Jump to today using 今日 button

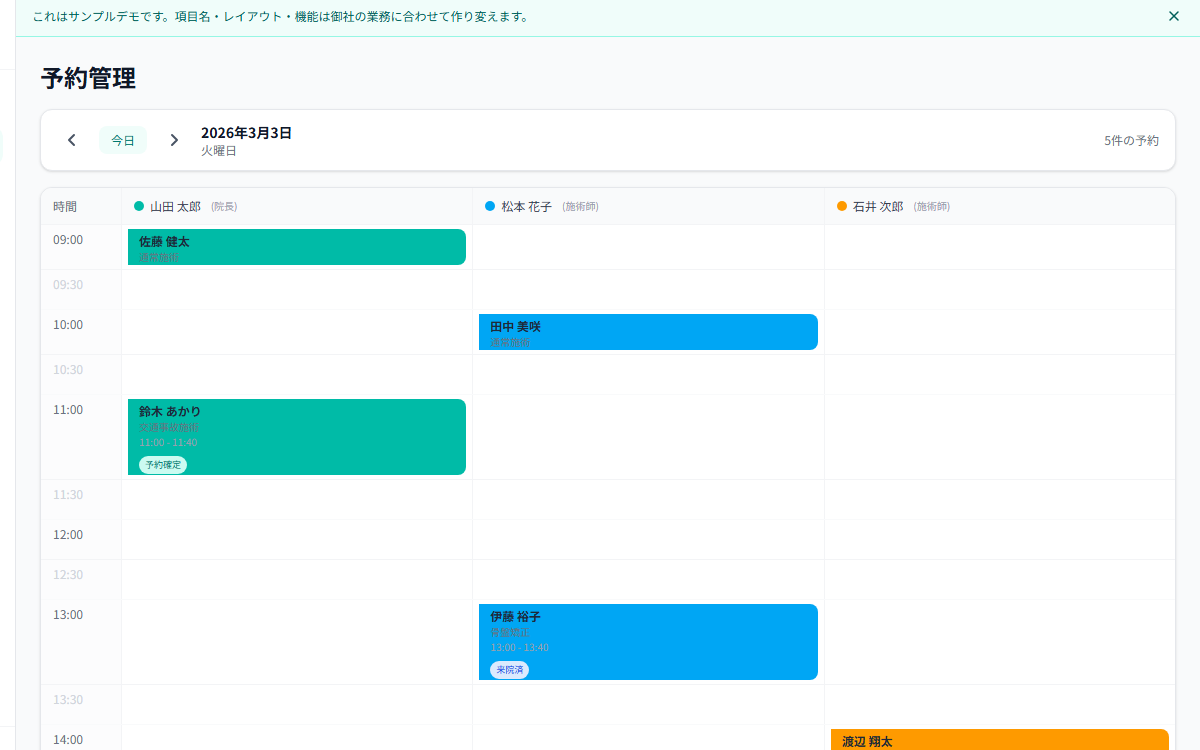(x=123, y=140)
